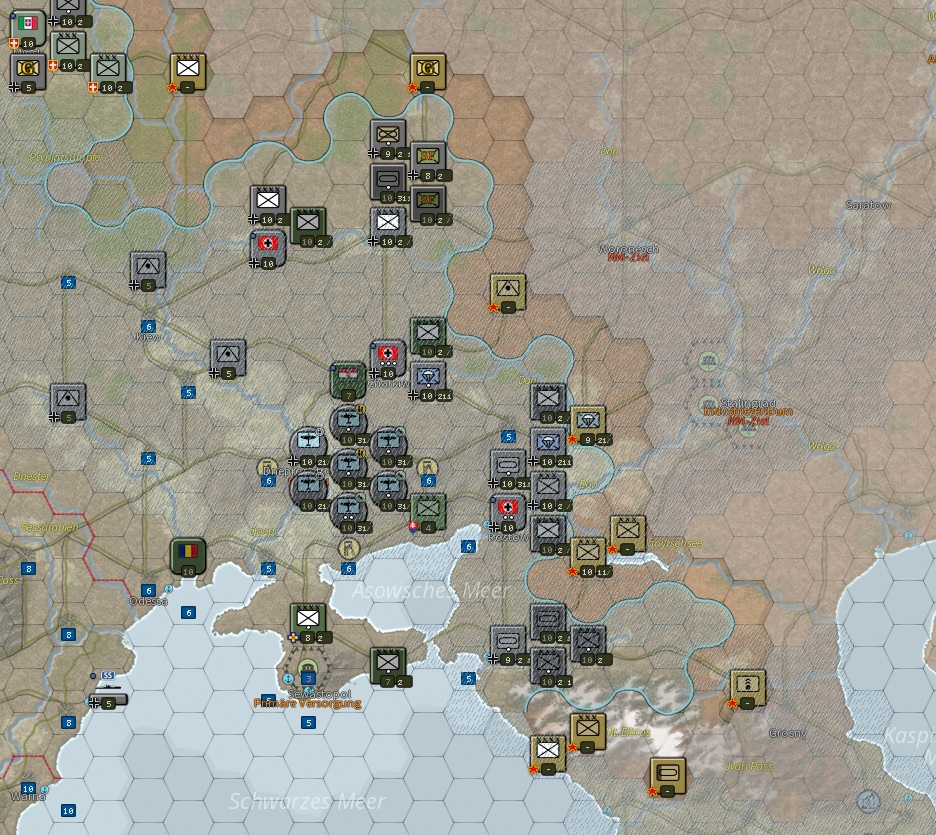This screenshot has width=936, height=835.
Task: Choose the Soviet paratrooper unit with strength 9
Action: (589, 424)
